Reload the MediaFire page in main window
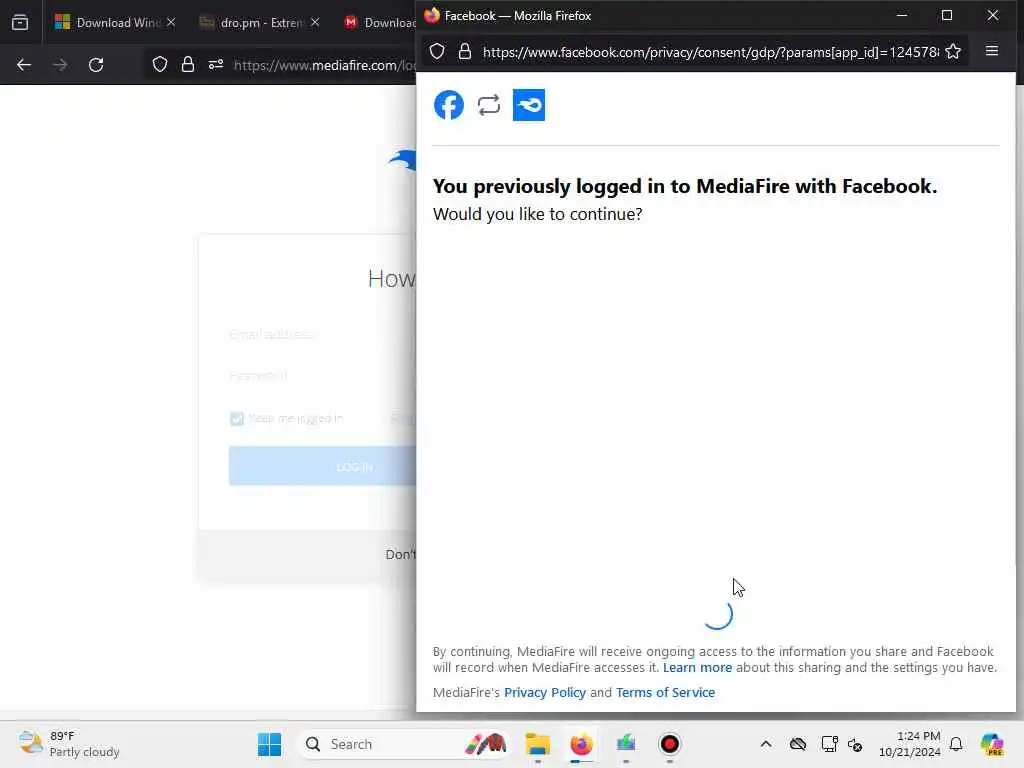The height and width of the screenshot is (768, 1024). click(96, 65)
